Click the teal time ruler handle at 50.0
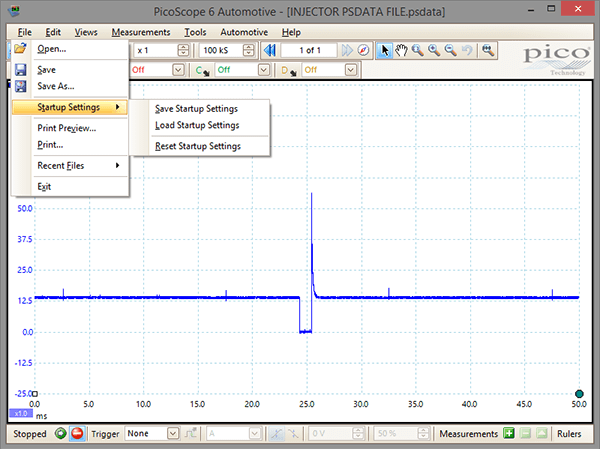This screenshot has width=600, height=449. pos(579,393)
